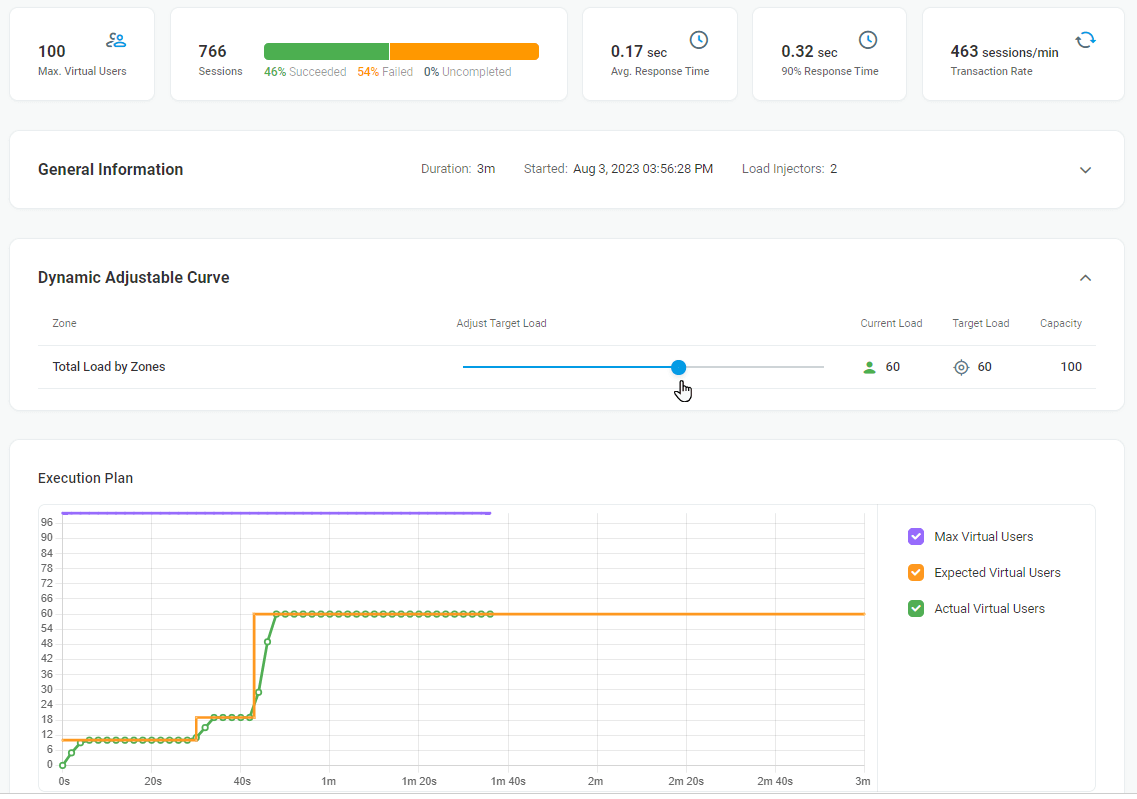Click the orange Failed portion of sessions bar

[464, 52]
